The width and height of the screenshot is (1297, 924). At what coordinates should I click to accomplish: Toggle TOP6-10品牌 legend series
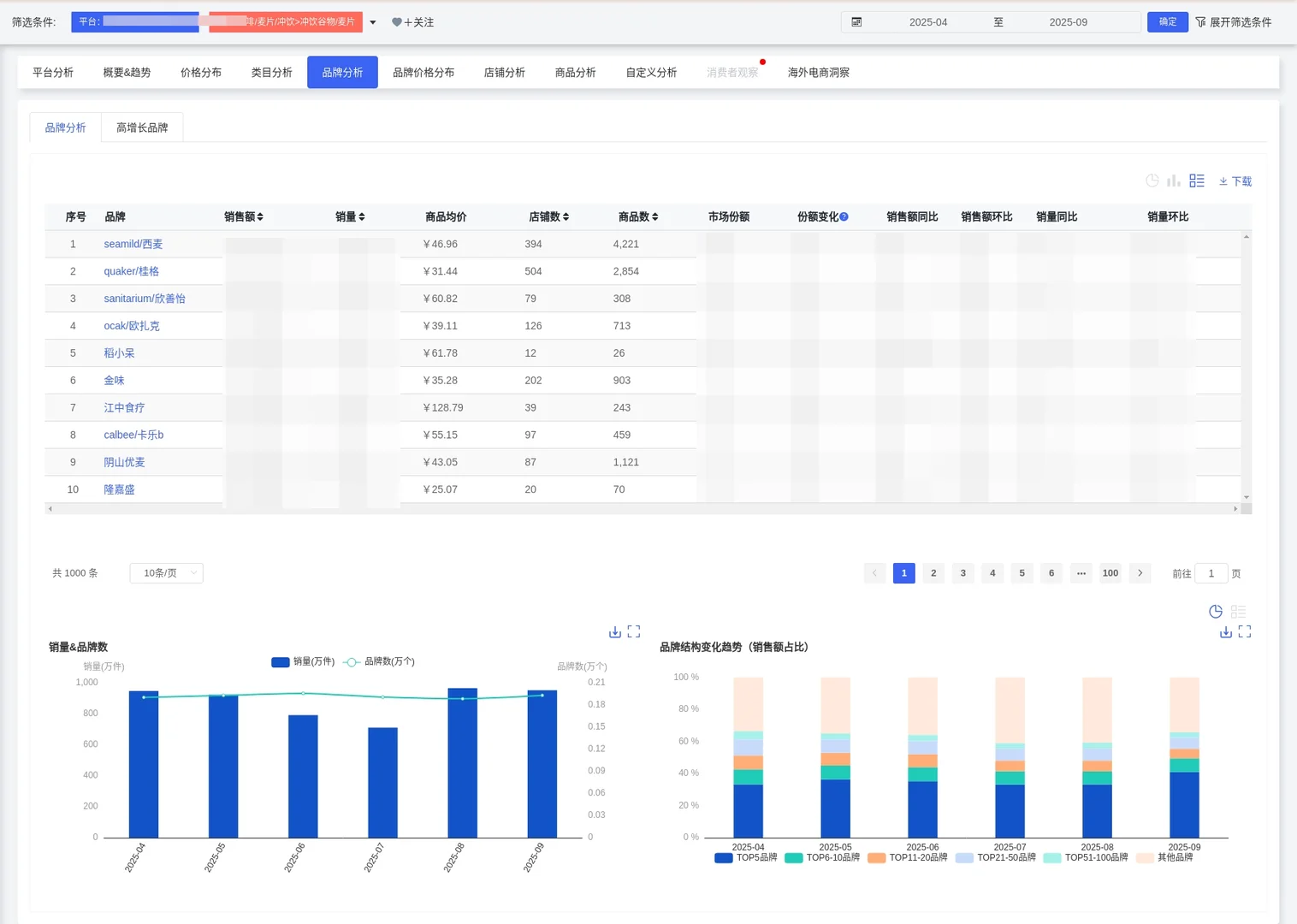[x=822, y=857]
